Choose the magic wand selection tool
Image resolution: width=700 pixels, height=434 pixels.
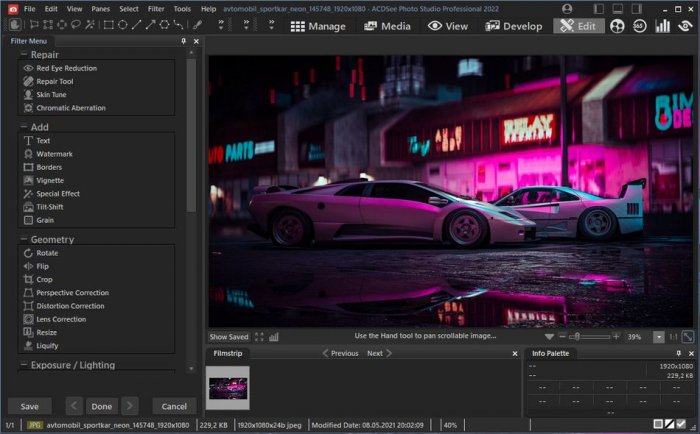91,24
